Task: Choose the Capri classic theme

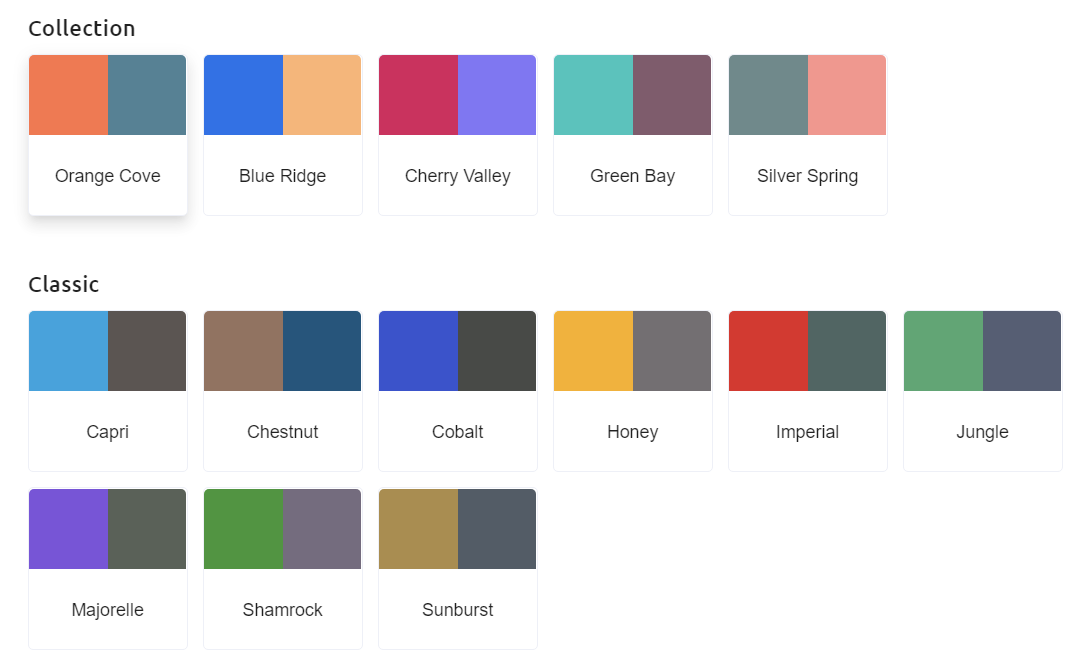Action: [x=108, y=391]
